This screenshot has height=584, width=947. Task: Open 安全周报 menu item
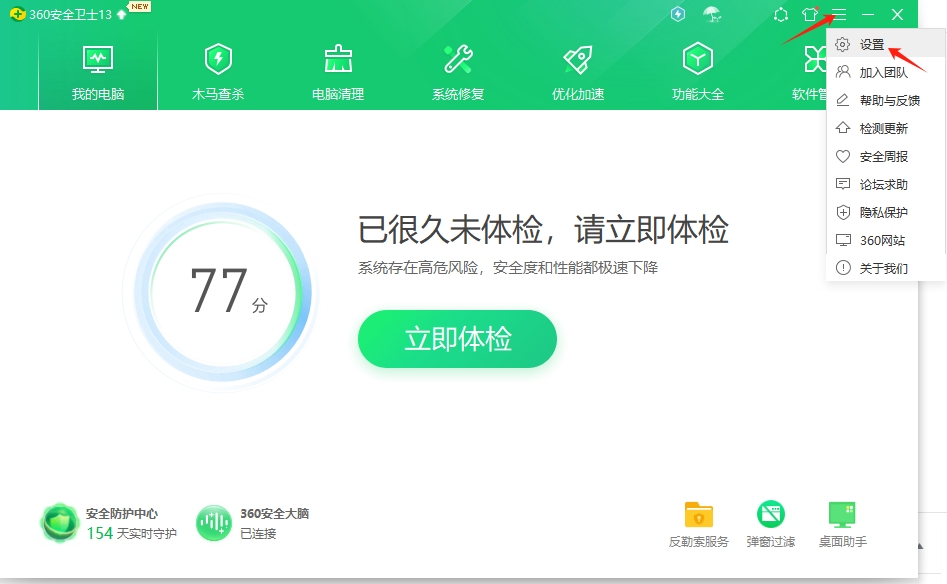885,156
